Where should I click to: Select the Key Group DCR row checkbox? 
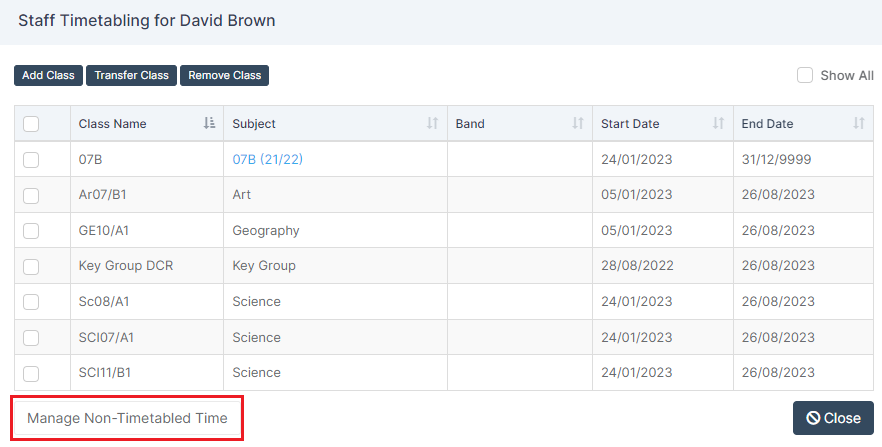coord(31,267)
